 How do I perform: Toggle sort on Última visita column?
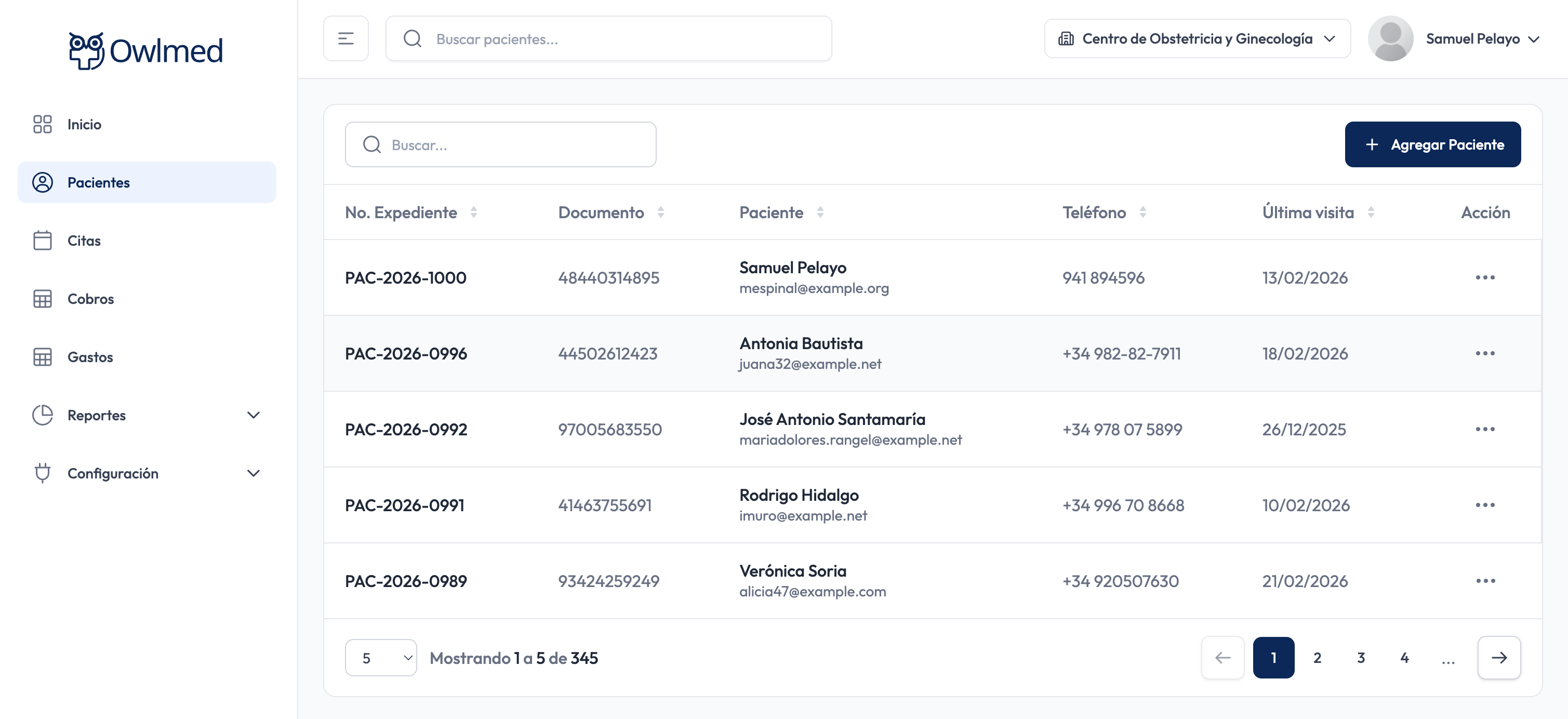click(1371, 212)
